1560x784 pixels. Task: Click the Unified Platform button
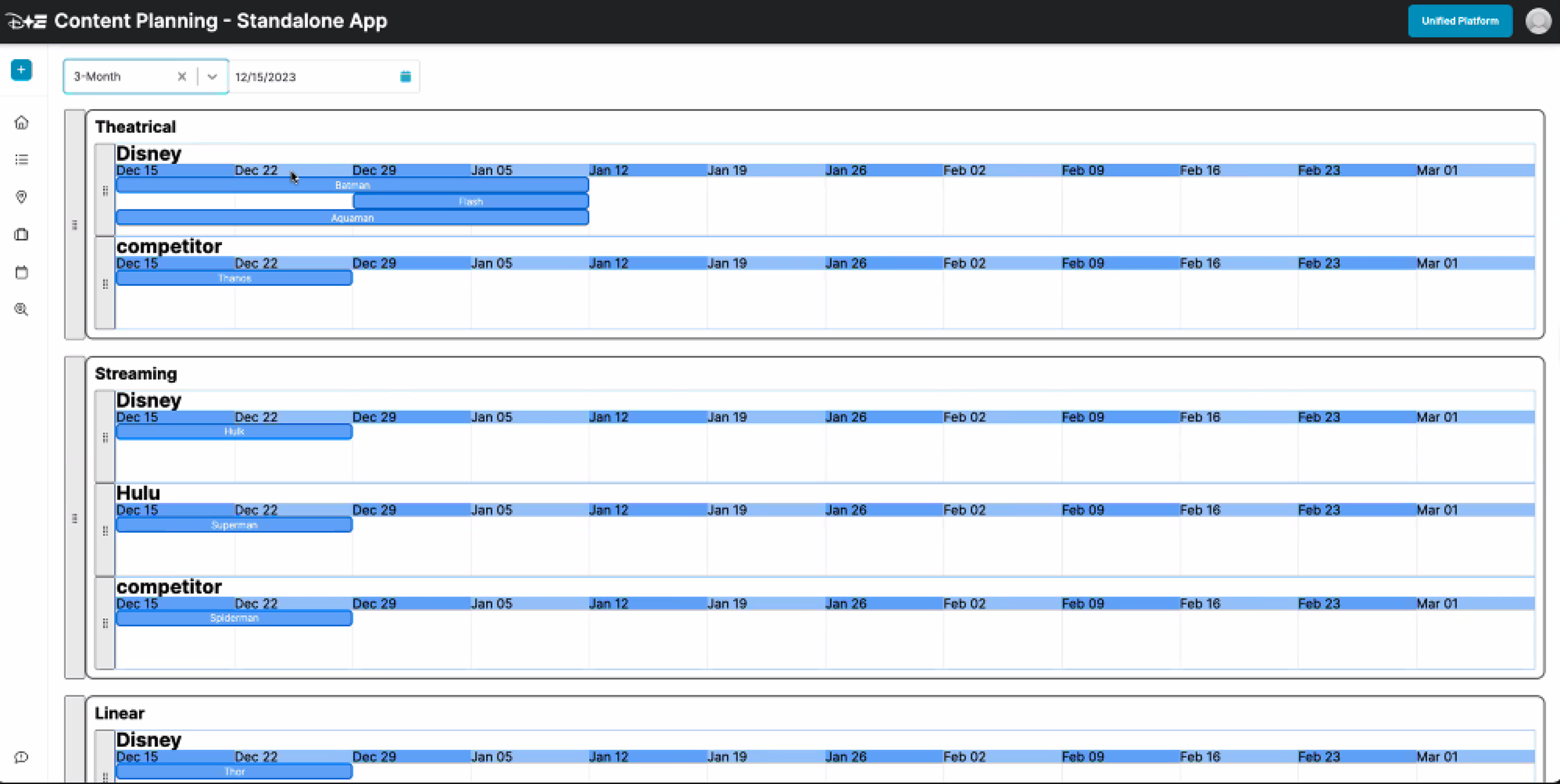click(1460, 21)
